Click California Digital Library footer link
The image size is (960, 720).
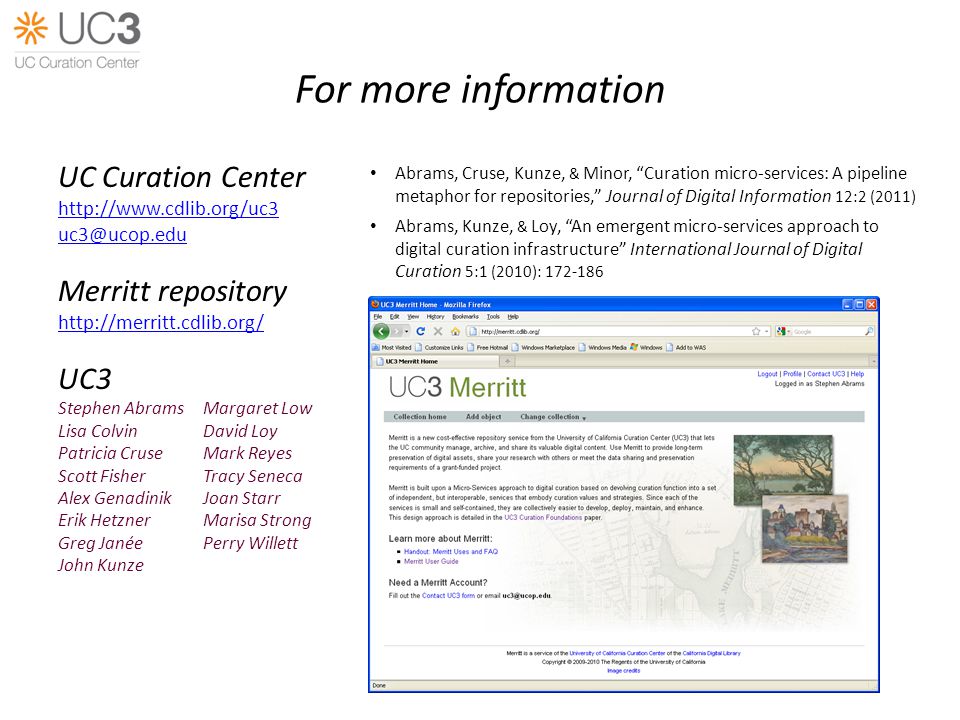pos(711,653)
